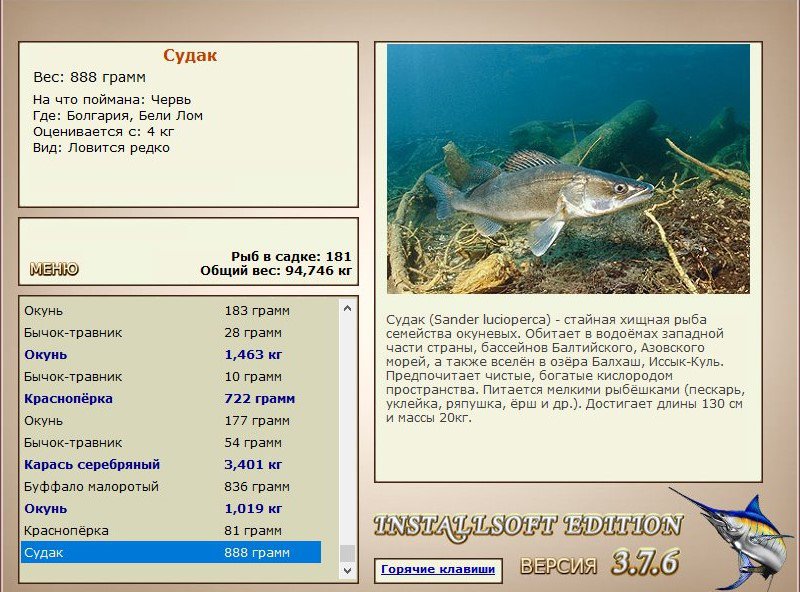Click the fish list scroll up arrow
The width and height of the screenshot is (800, 592).
pyautogui.click(x=347, y=308)
